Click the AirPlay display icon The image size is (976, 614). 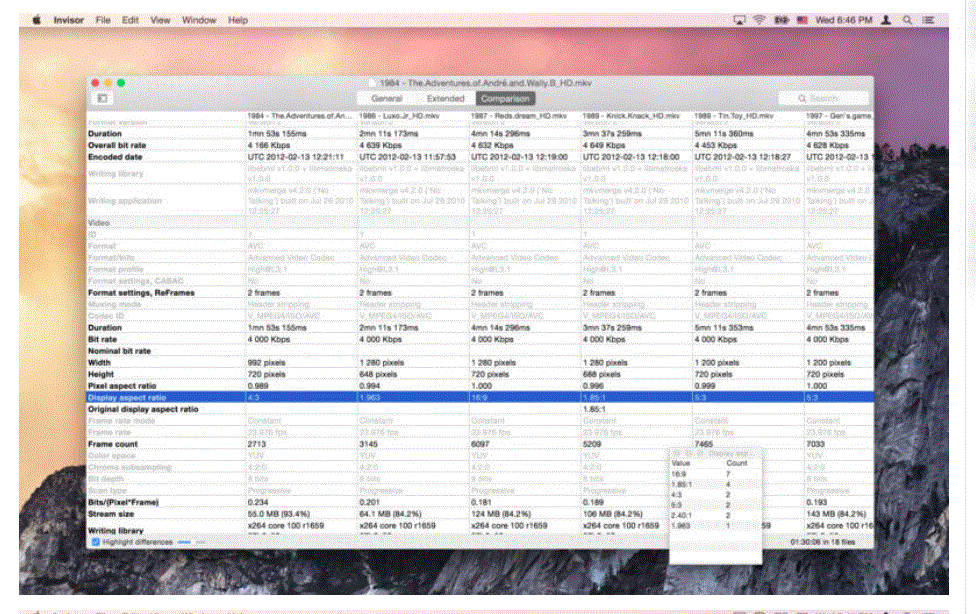tap(739, 20)
